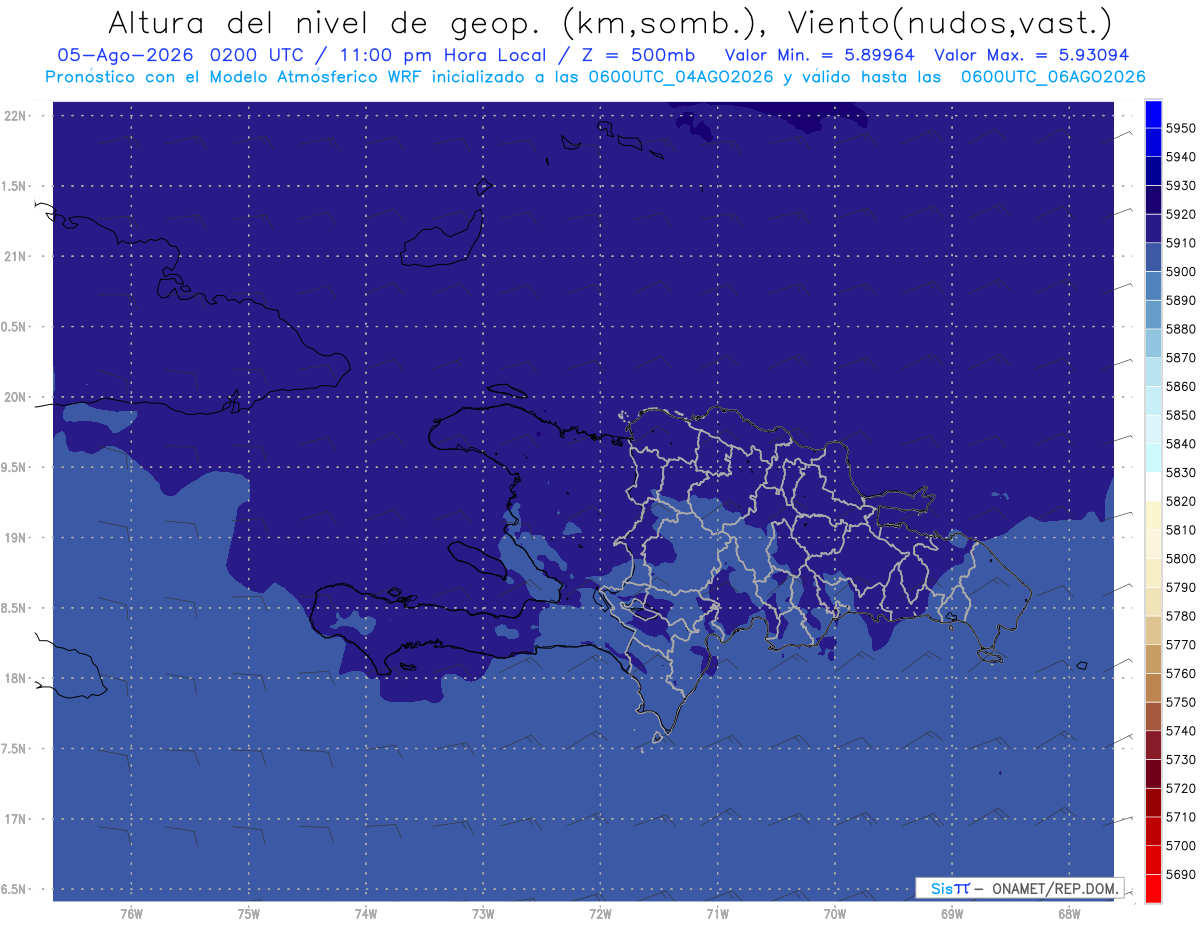Click the '9.5N' latitude label
The width and height of the screenshot is (1200, 927).
15,467
